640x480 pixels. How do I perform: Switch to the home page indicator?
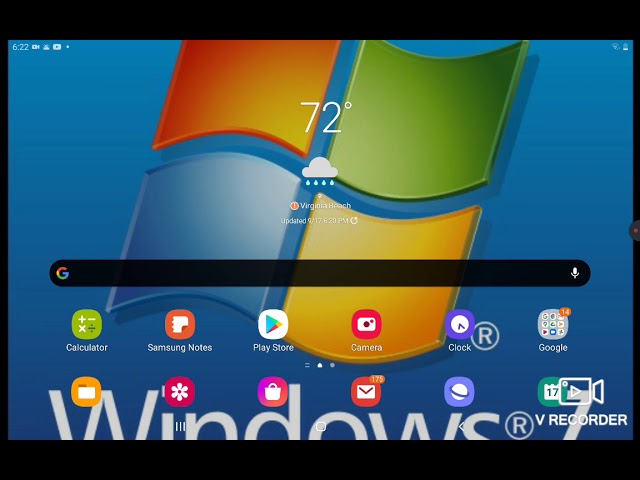point(320,365)
